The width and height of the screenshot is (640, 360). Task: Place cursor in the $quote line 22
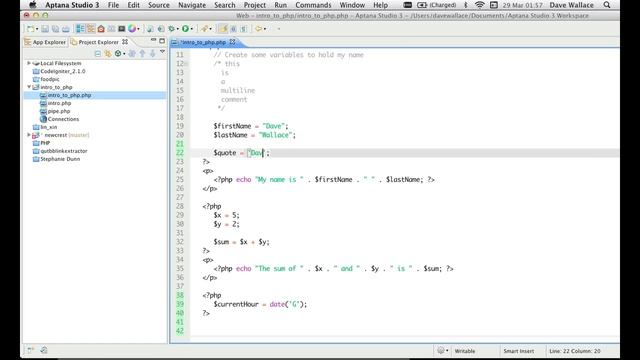[404, 153]
